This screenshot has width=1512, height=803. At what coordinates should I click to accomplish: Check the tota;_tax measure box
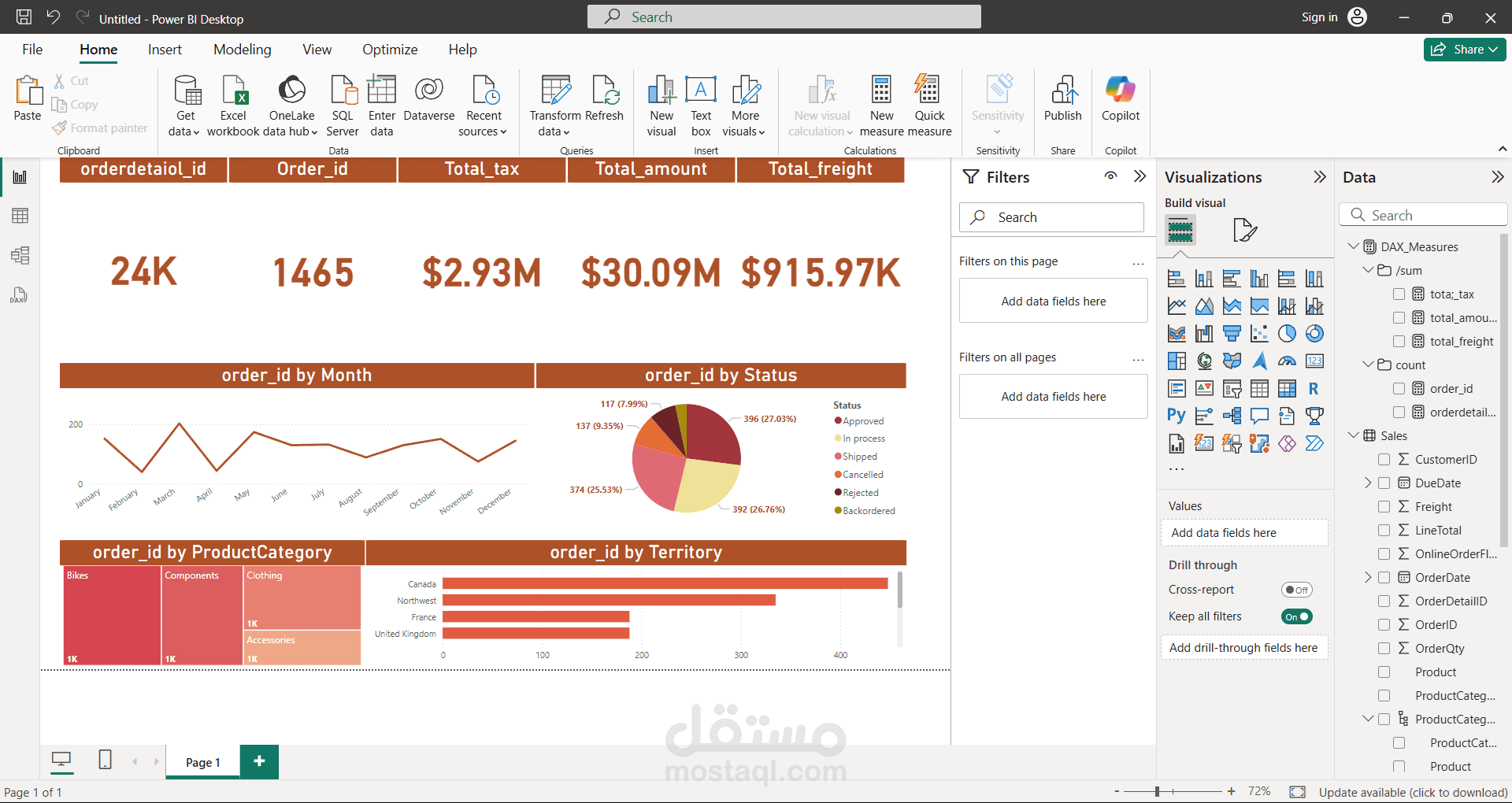[1399, 294]
